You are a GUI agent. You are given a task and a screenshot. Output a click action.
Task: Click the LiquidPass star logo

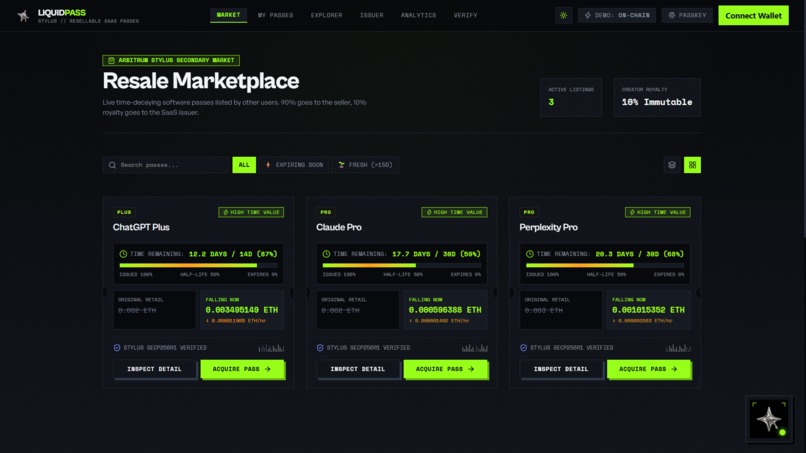click(x=23, y=16)
